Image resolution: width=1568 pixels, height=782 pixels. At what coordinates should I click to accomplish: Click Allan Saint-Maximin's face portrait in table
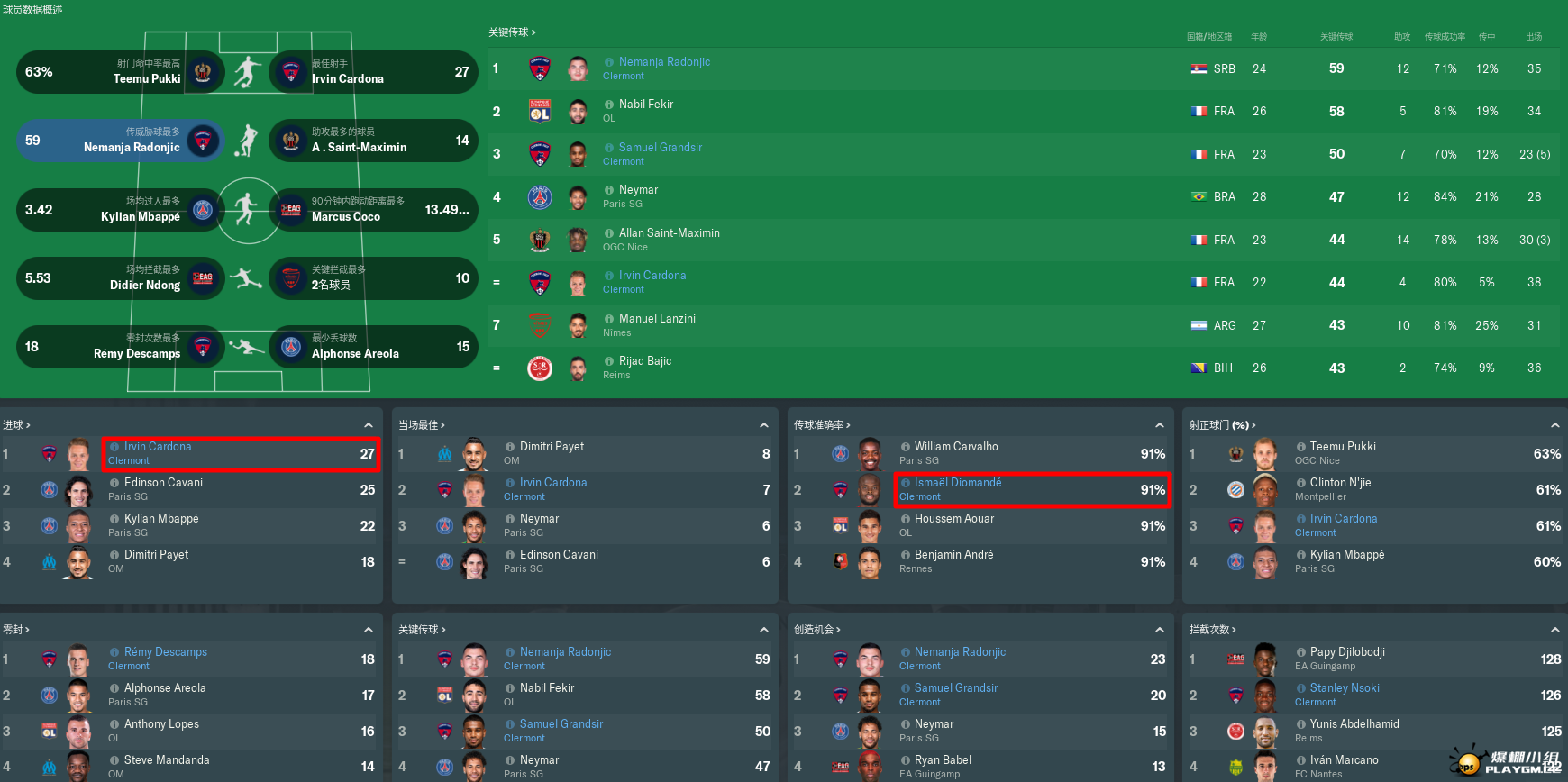[x=579, y=240]
